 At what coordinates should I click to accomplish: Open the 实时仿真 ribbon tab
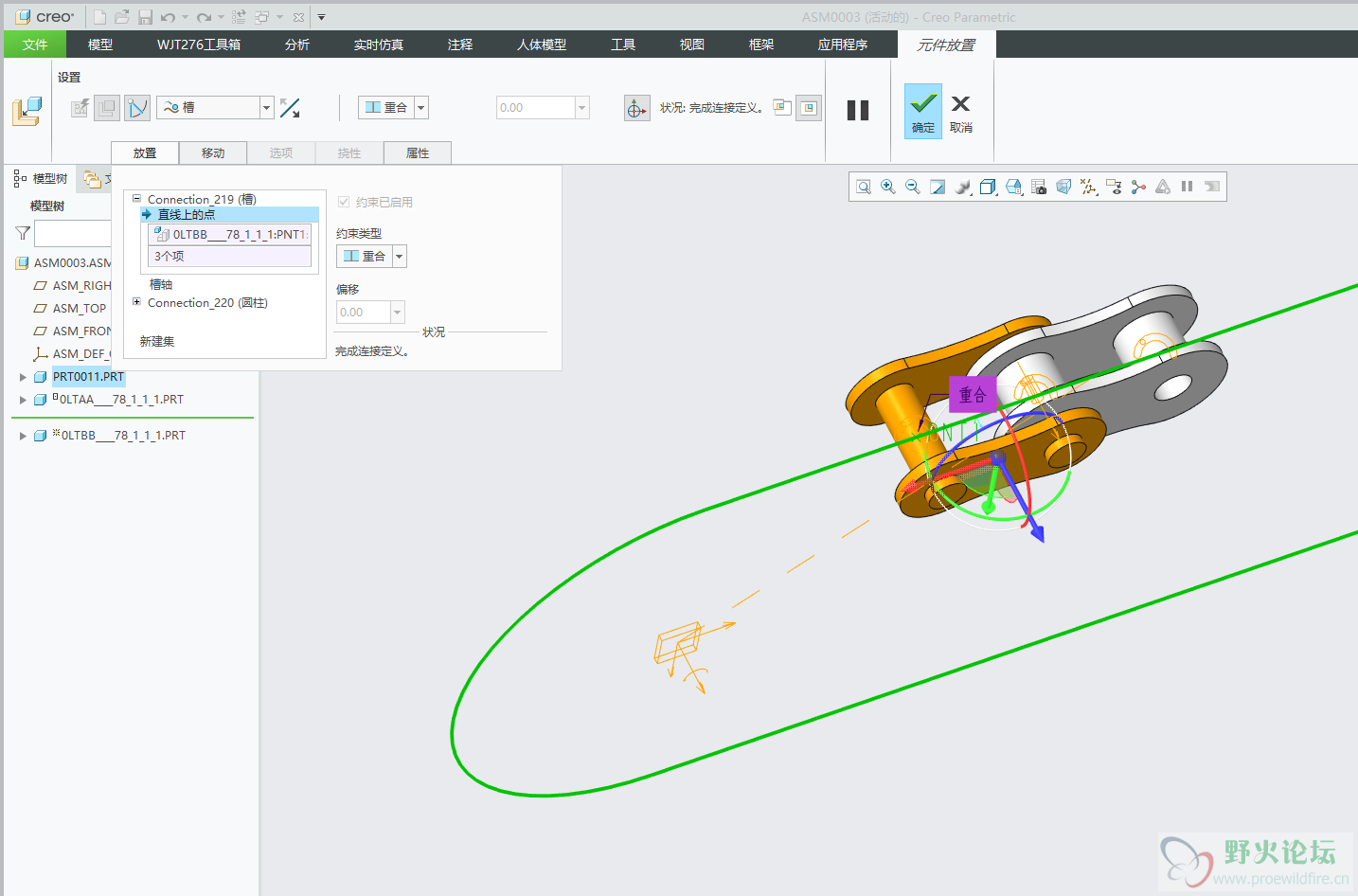pyautogui.click(x=379, y=45)
